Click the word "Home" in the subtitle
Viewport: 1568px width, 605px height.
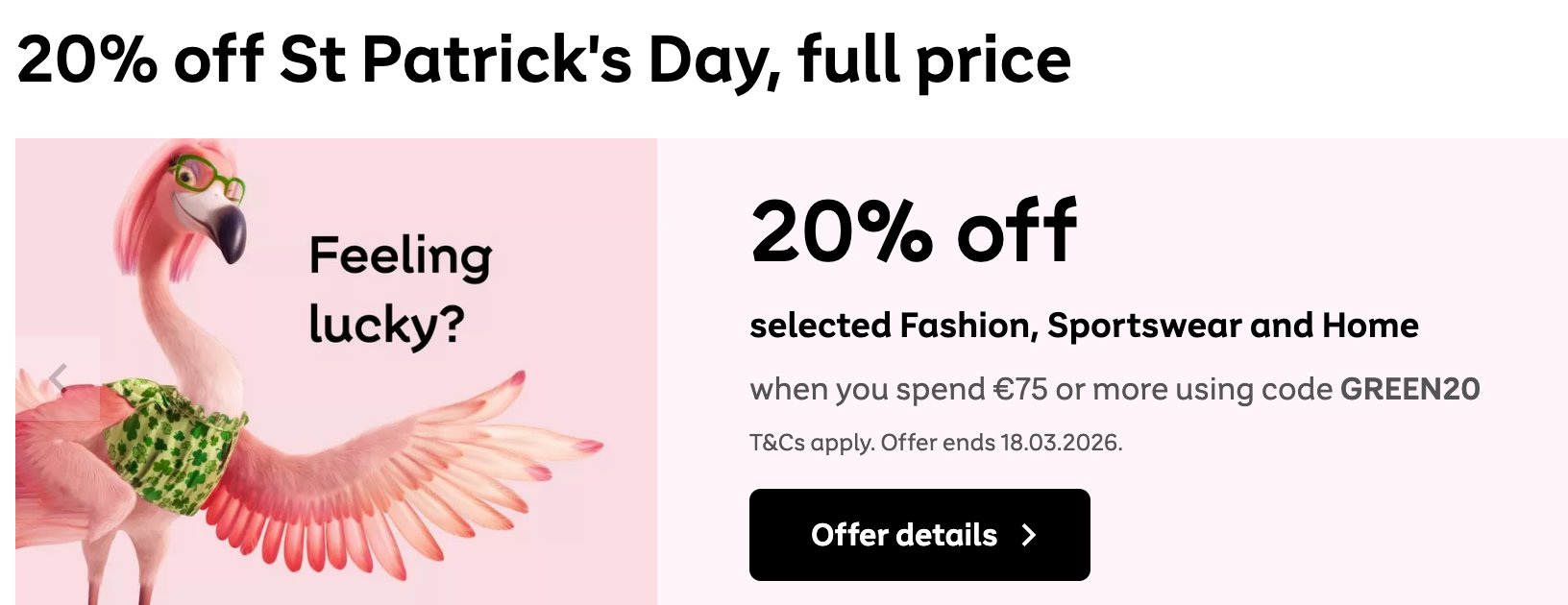(1369, 326)
